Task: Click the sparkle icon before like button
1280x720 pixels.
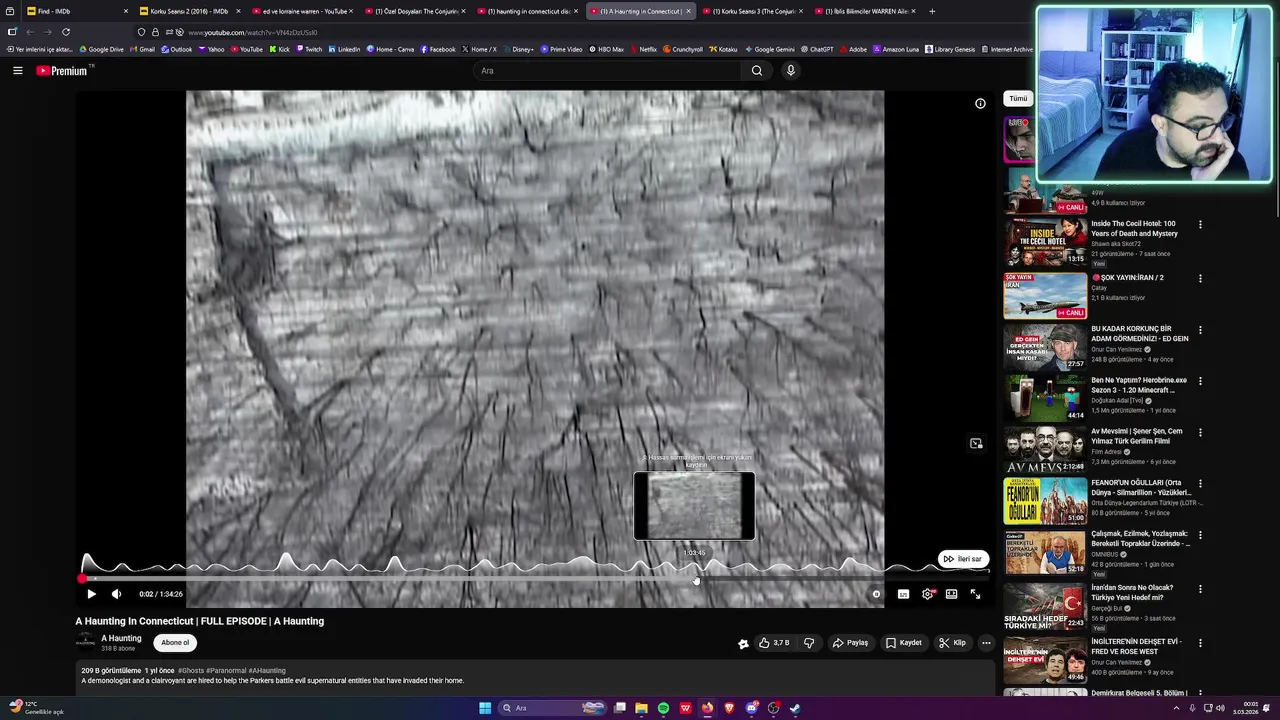Action: (x=743, y=643)
